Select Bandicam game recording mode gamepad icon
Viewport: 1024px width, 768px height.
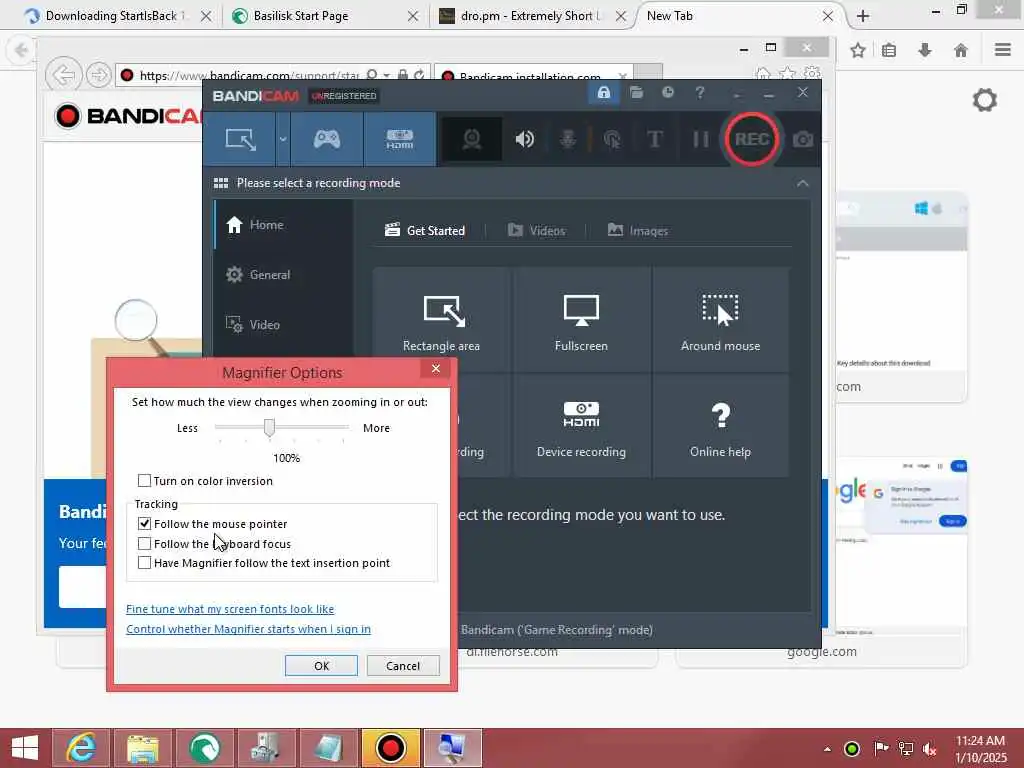tap(327, 139)
